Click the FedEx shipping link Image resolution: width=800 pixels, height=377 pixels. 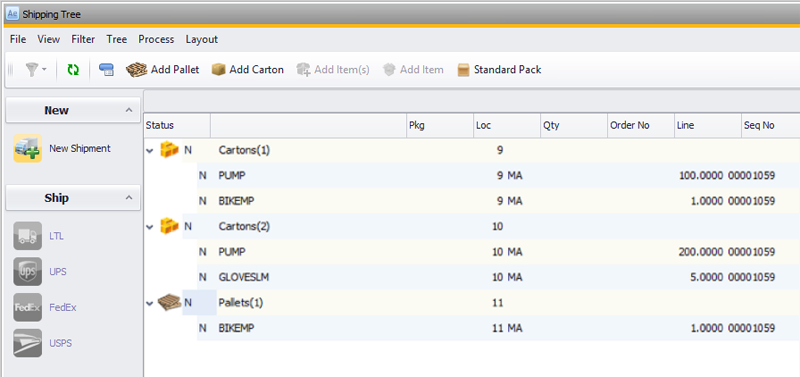pos(63,307)
